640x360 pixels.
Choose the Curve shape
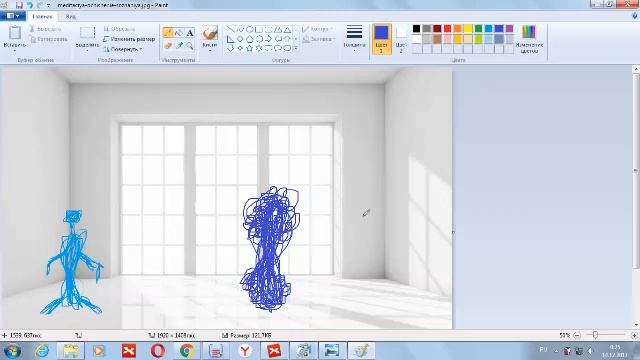[x=240, y=30]
